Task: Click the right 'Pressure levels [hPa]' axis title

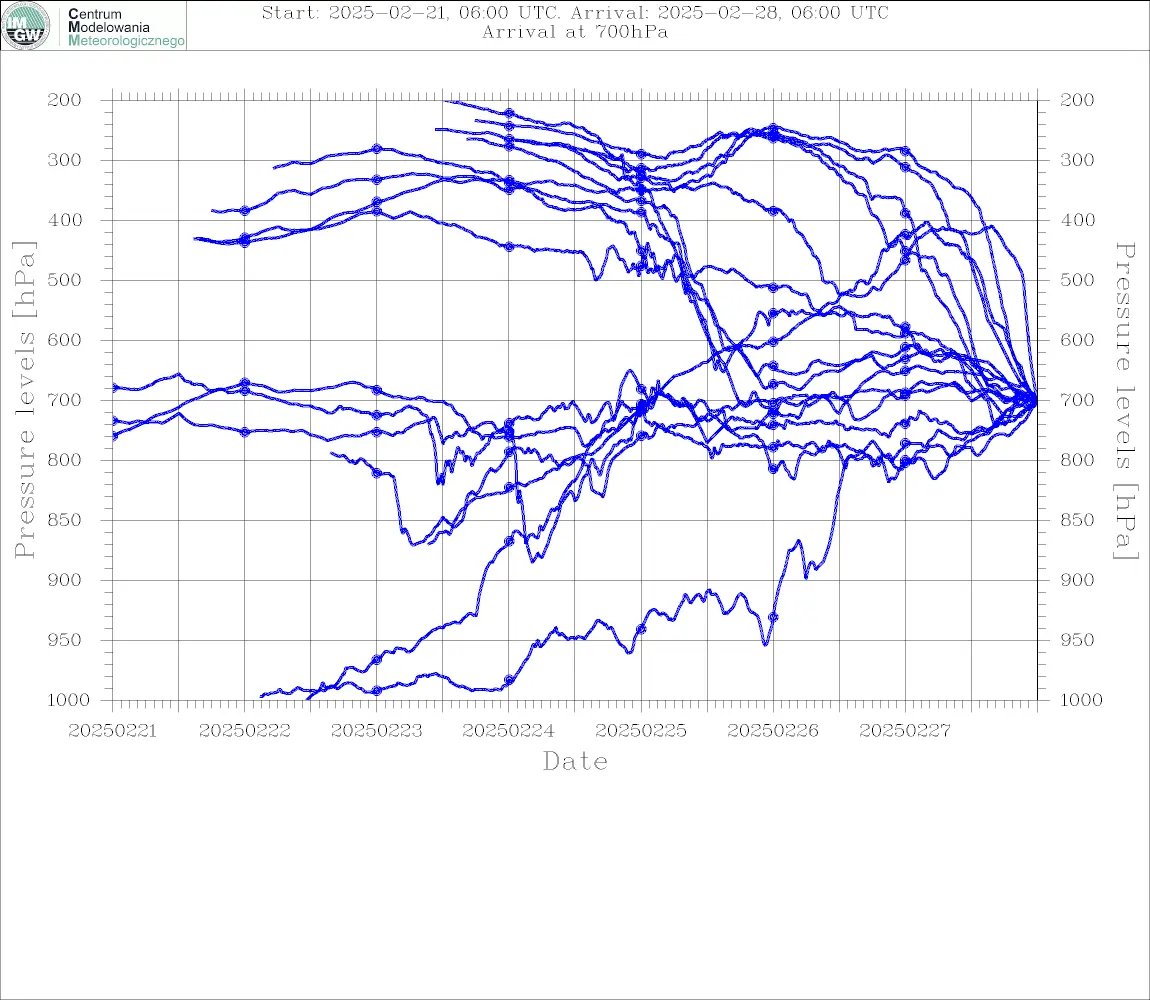Action: (1126, 401)
